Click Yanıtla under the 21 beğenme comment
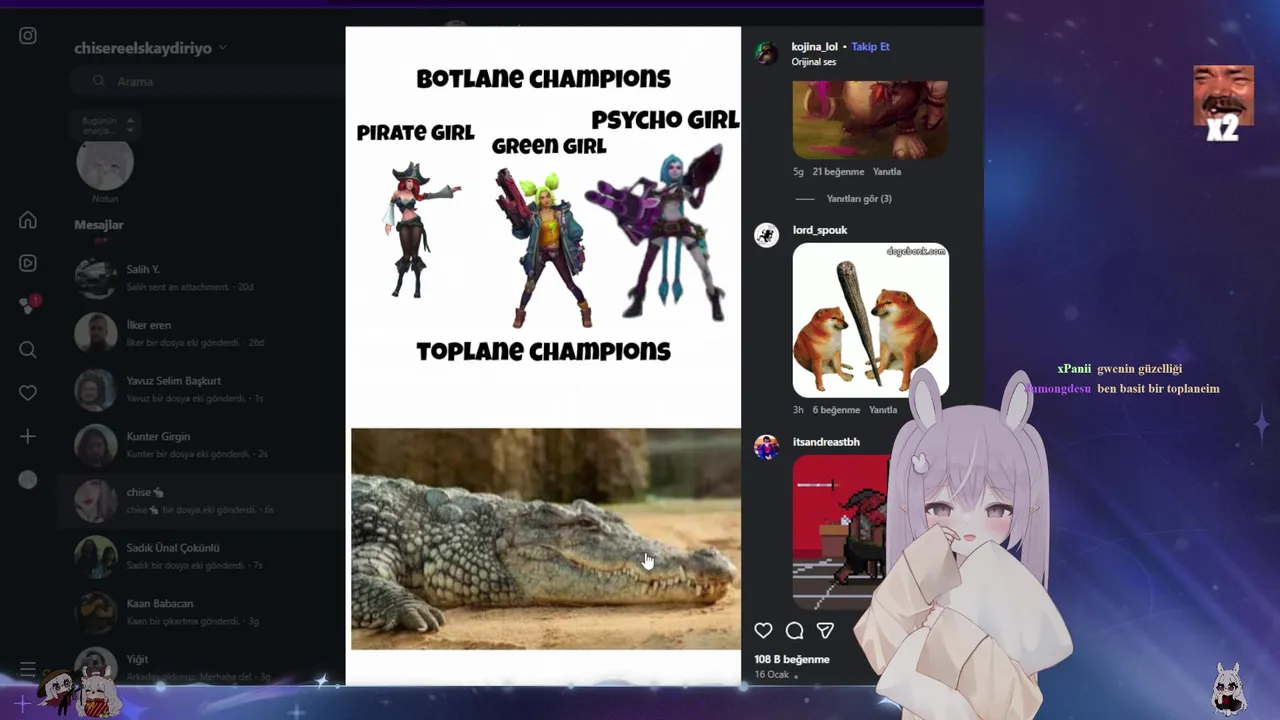1280x720 pixels. 887,172
